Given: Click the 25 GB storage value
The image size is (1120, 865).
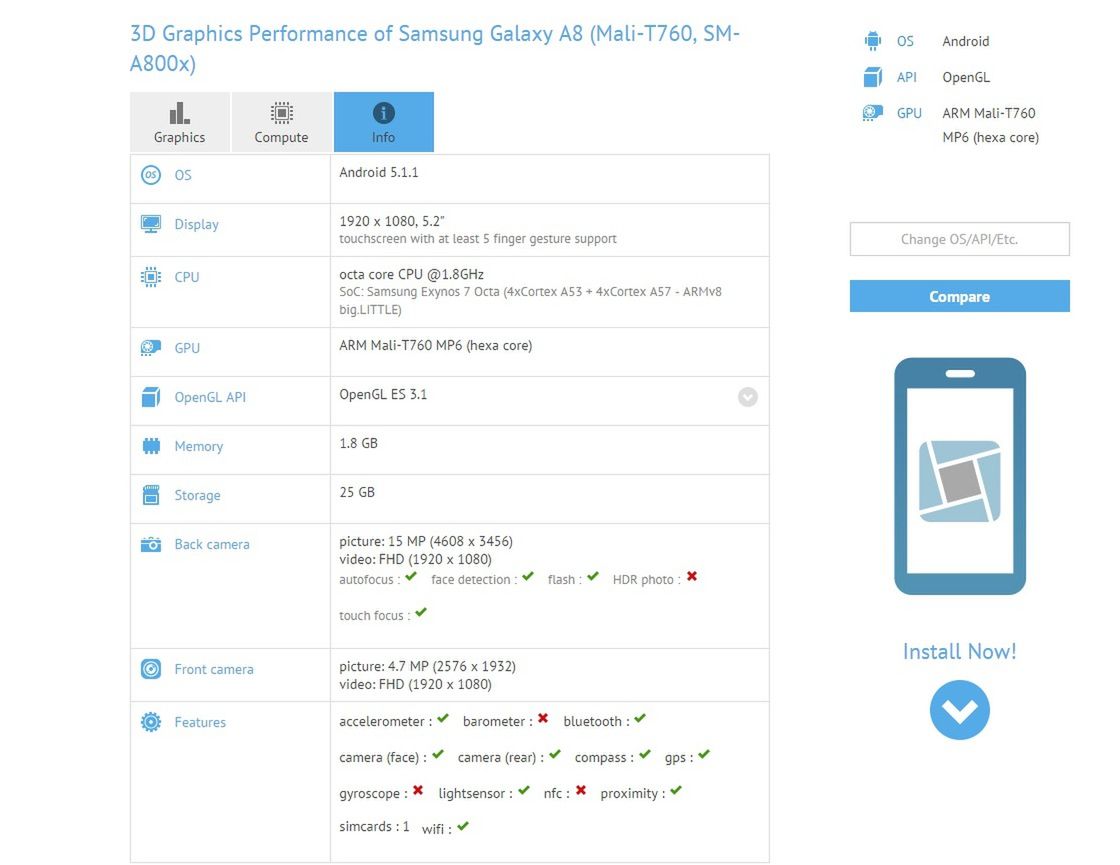Looking at the screenshot, I should coord(357,492).
